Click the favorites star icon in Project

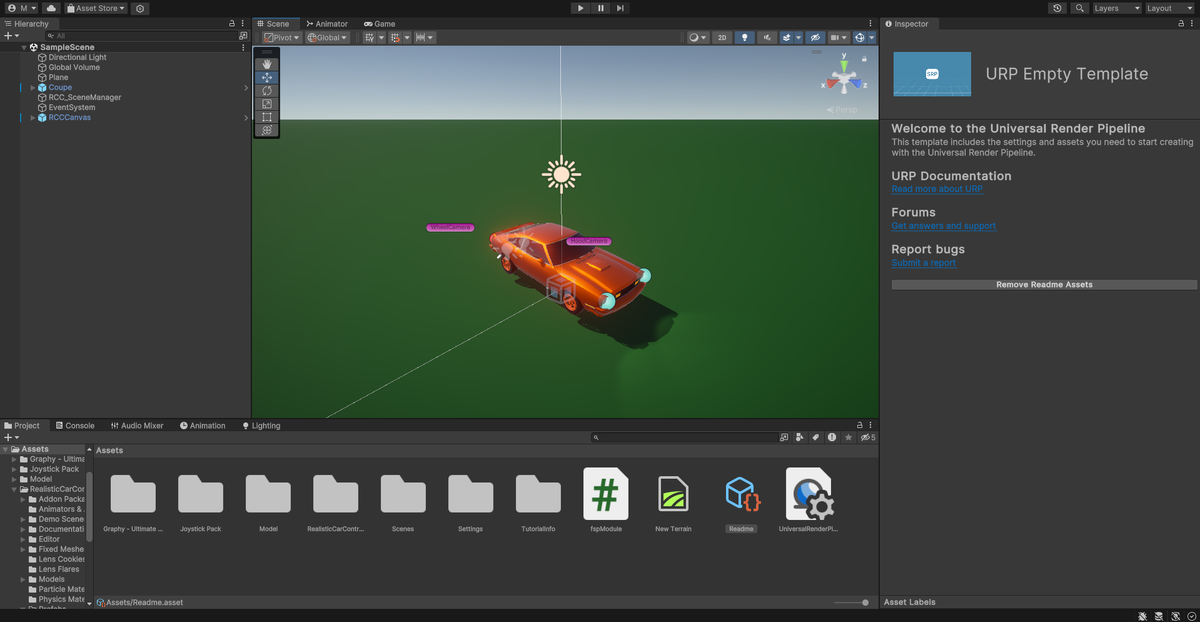point(849,437)
